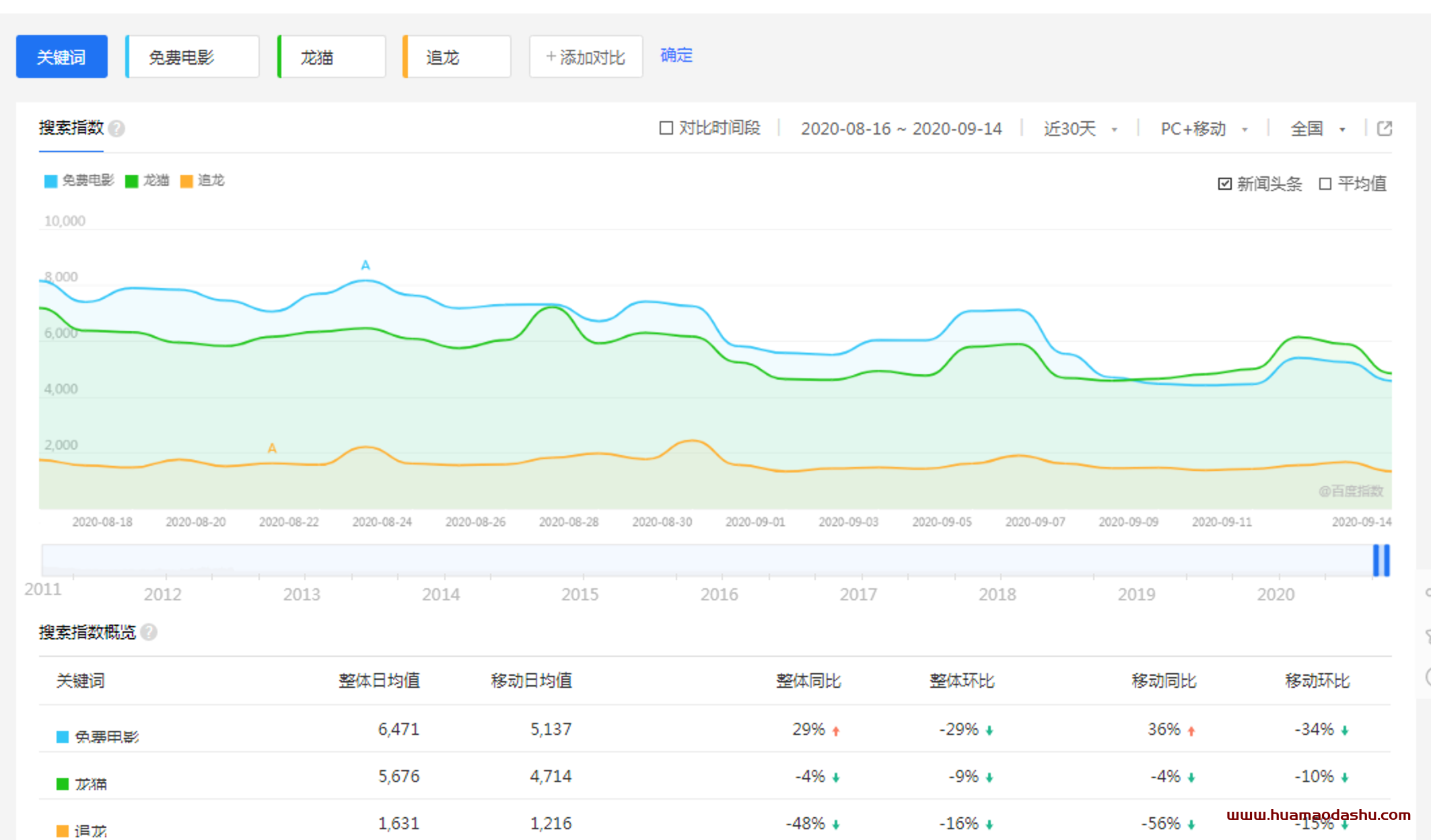
Task: Click 2018 on the timeline range bar
Action: click(x=998, y=594)
